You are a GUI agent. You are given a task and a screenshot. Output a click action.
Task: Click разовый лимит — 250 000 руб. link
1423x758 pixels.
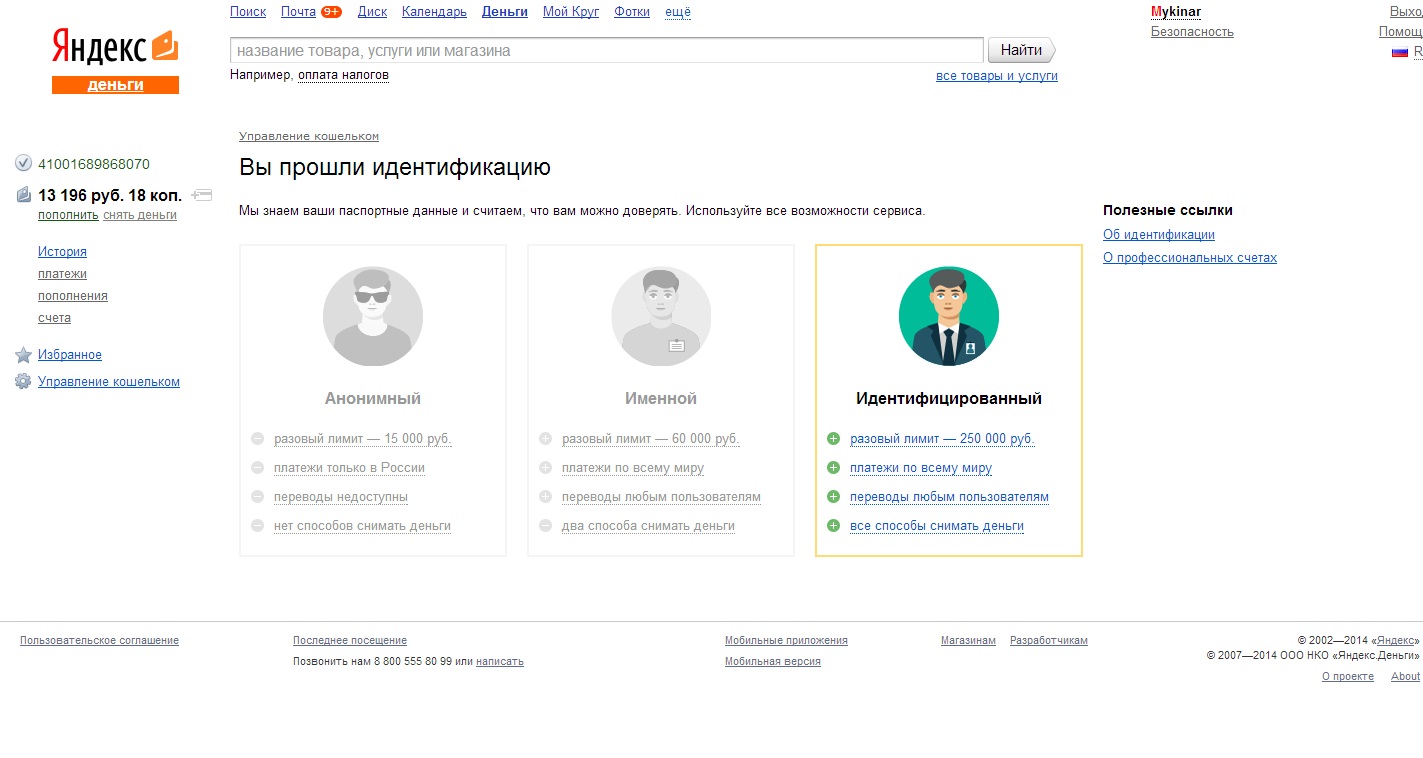(942, 439)
